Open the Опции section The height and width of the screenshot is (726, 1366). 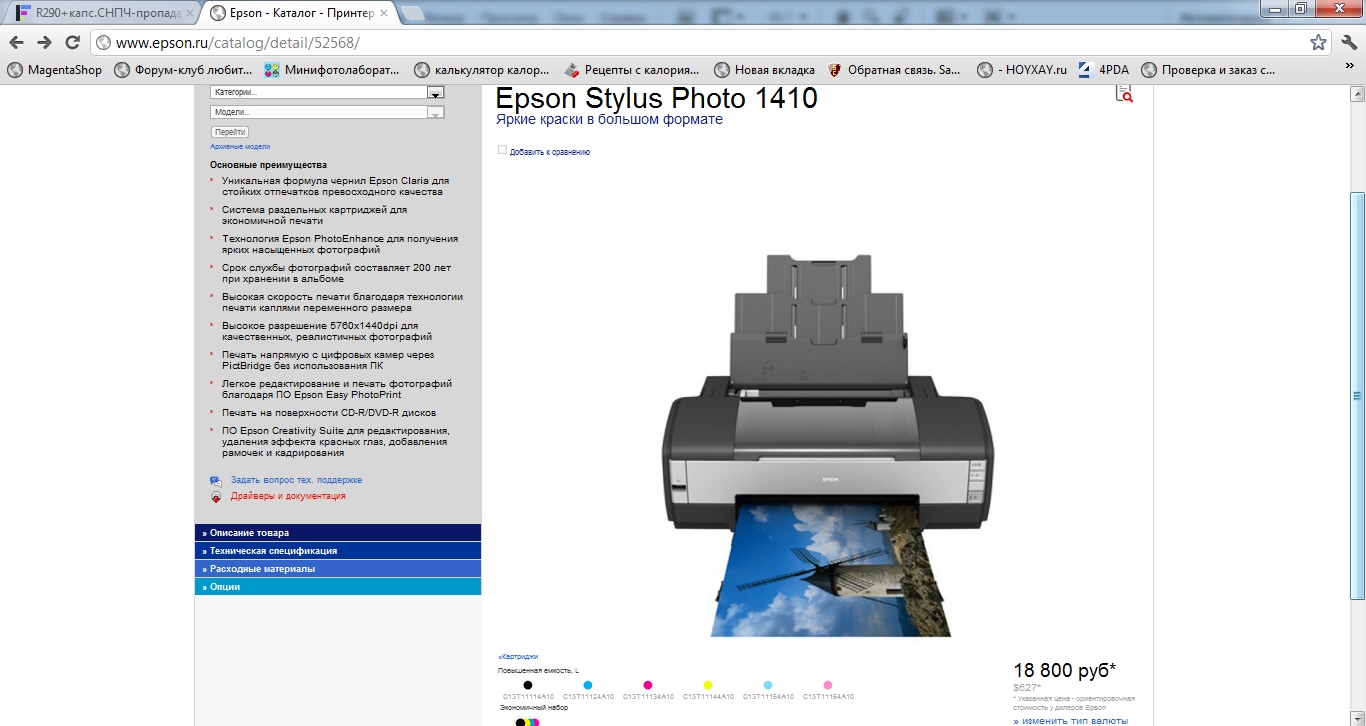pyautogui.click(x=338, y=587)
